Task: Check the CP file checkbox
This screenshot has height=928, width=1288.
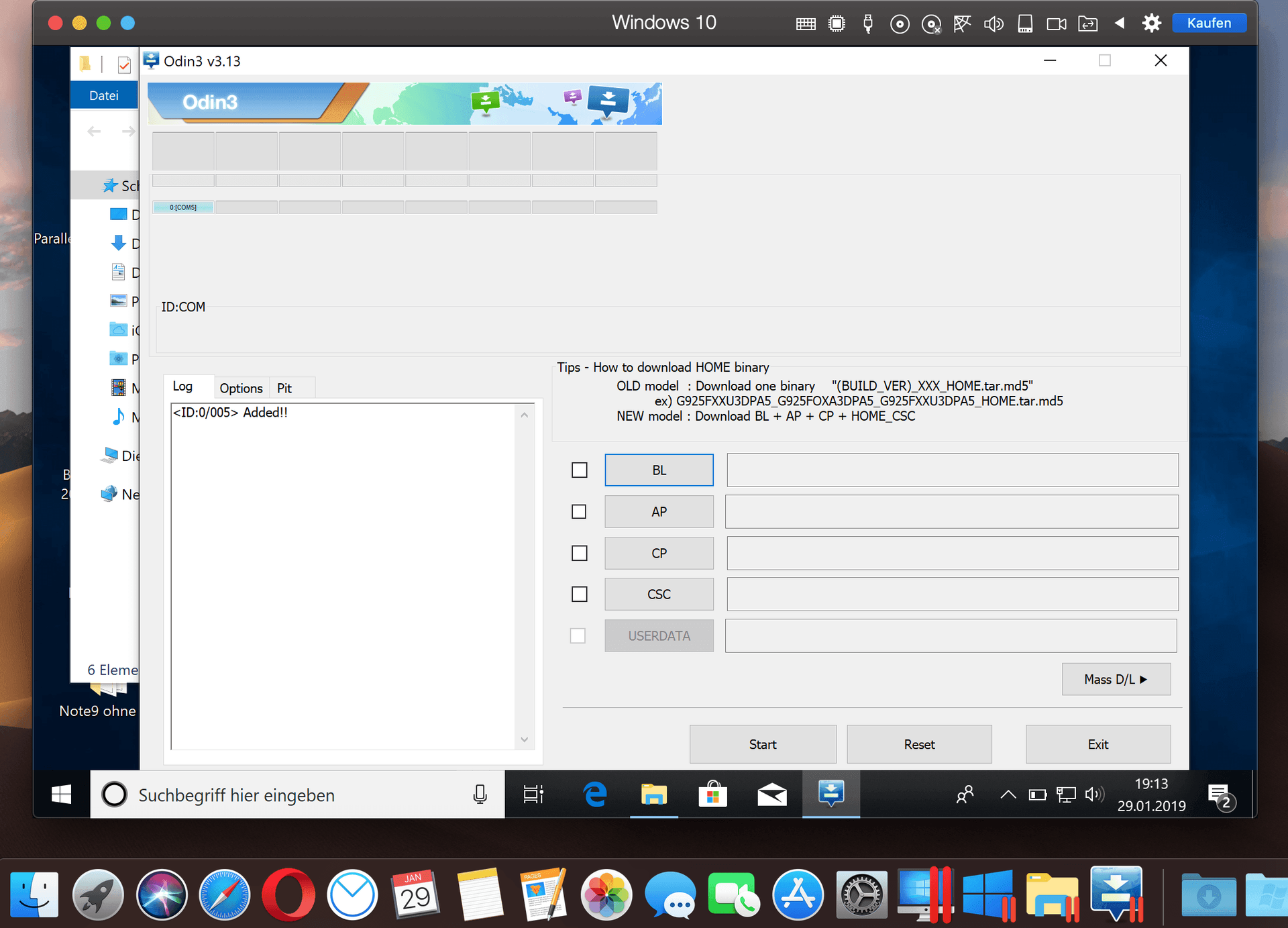Action: pos(580,553)
